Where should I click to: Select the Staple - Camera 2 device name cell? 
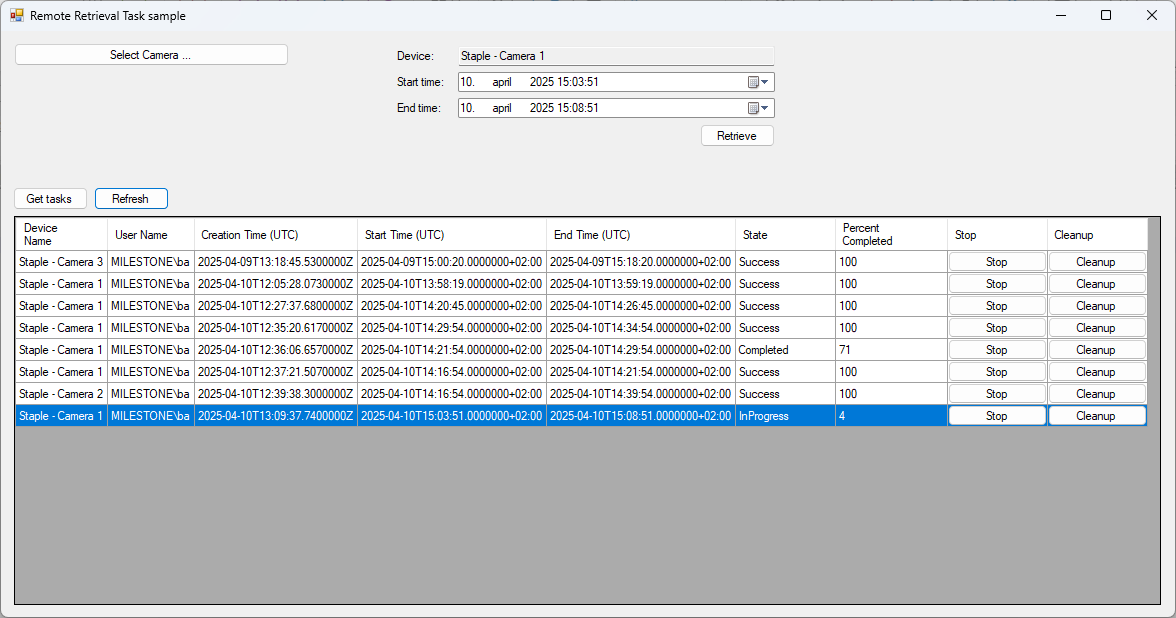point(61,394)
